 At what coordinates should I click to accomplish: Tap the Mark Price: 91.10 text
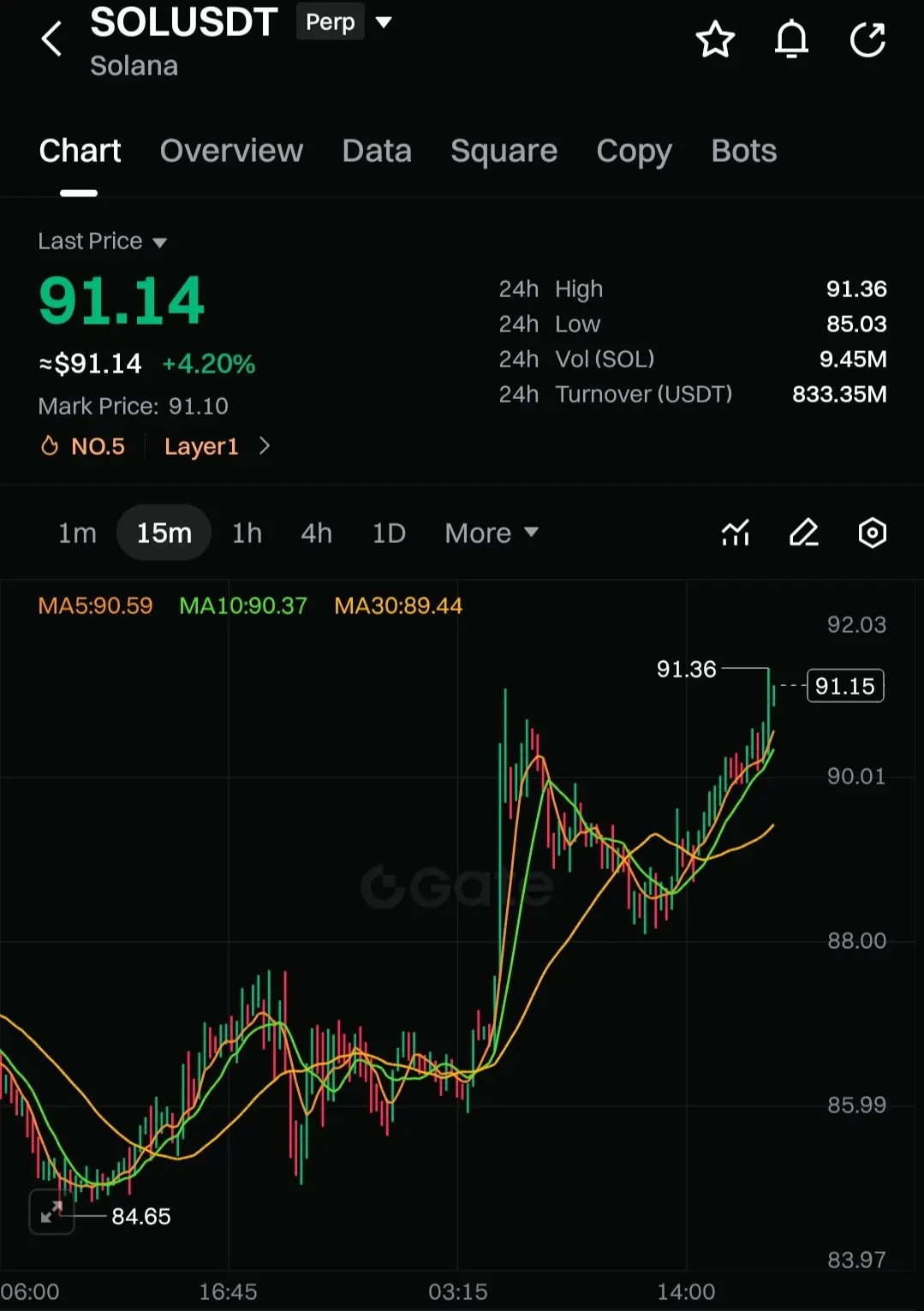click(x=134, y=406)
